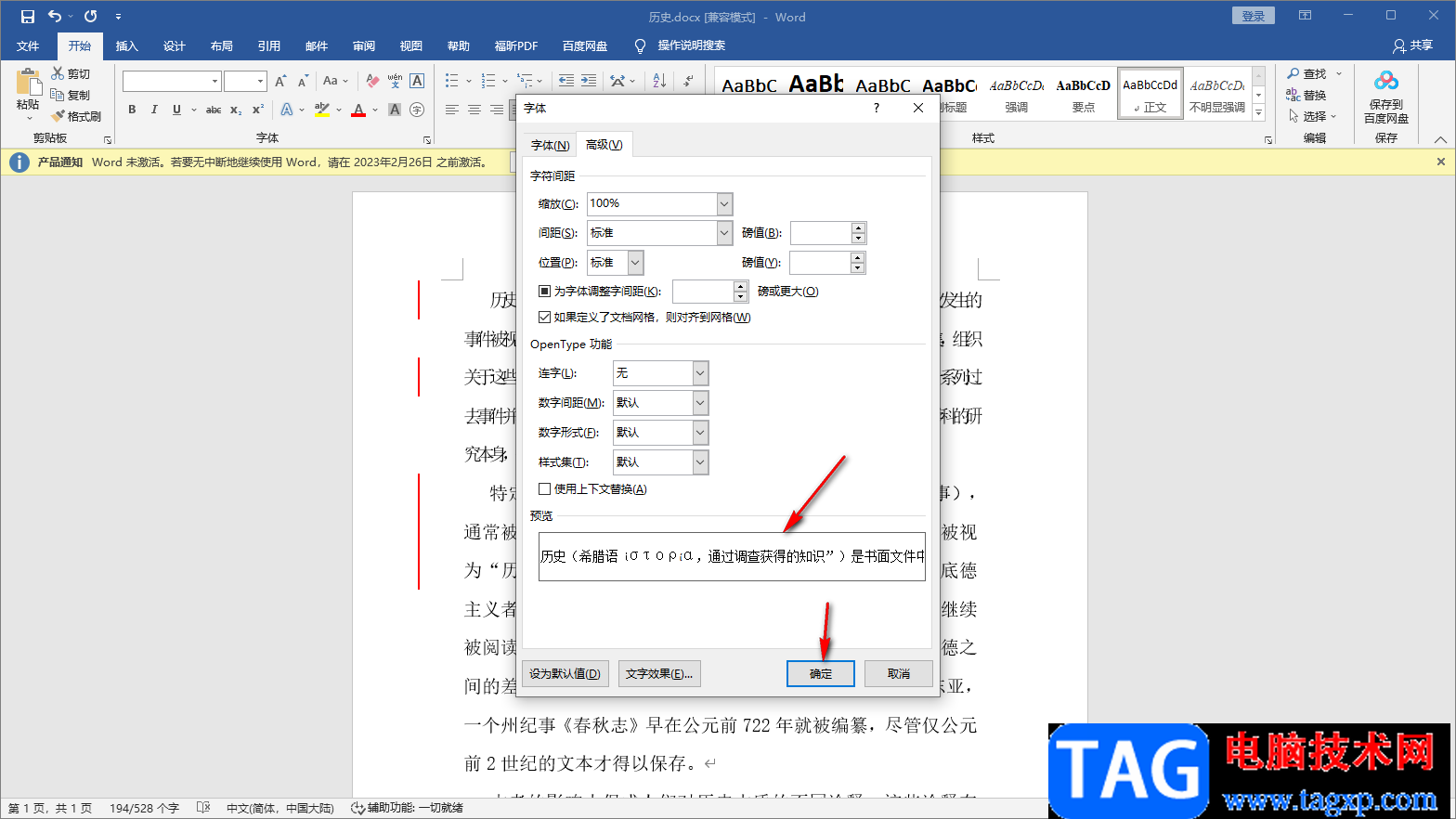1456x819 pixels.
Task: Open the phonetic guide (wén) tool
Action: (x=395, y=81)
